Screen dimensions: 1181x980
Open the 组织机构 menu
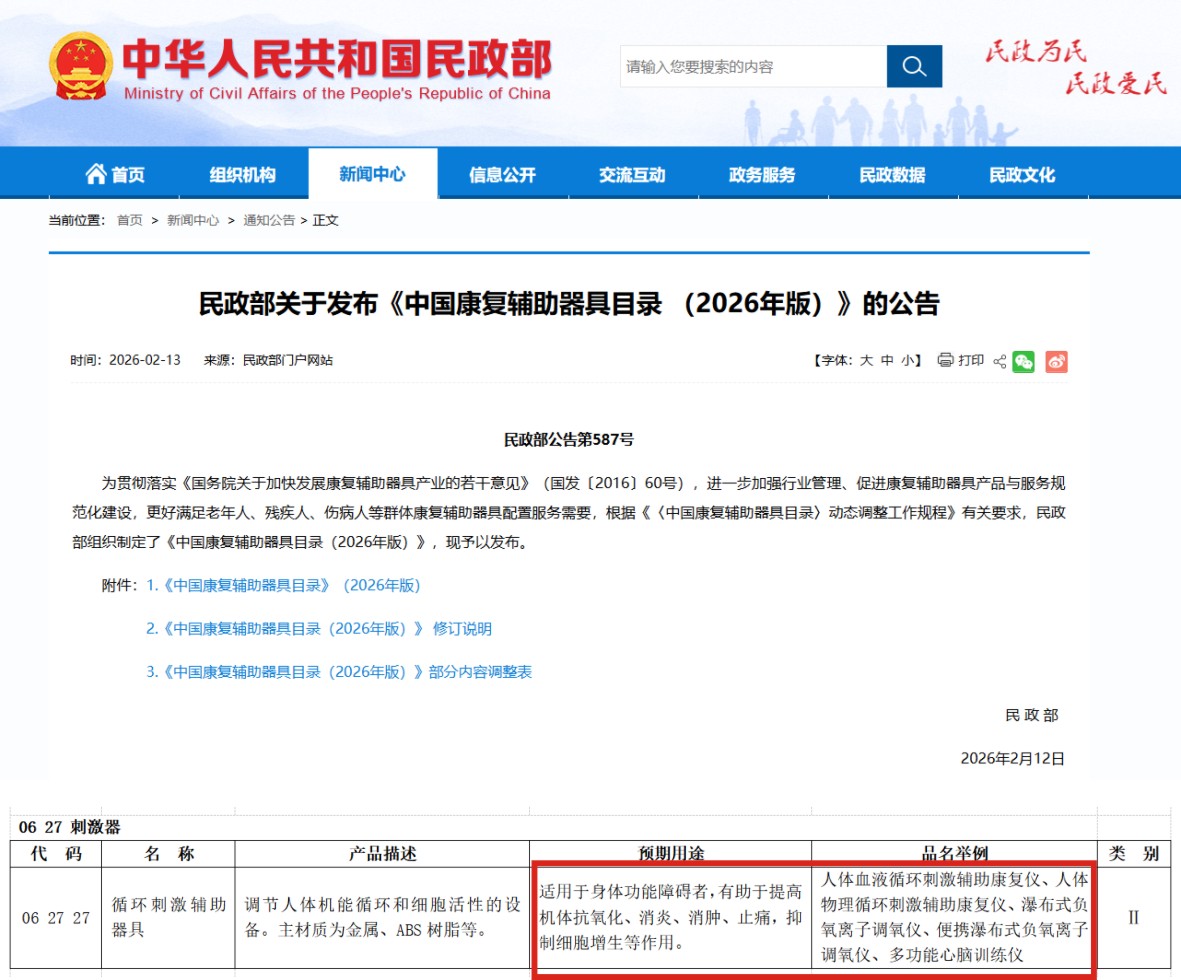pos(242,175)
